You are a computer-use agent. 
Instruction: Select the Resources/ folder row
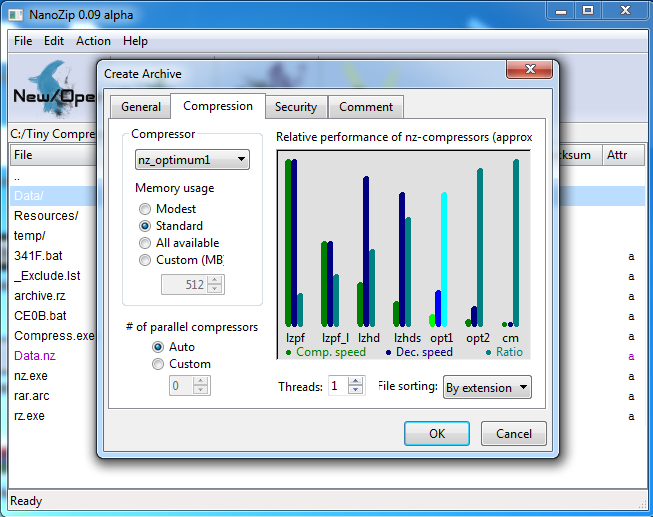pyautogui.click(x=46, y=216)
